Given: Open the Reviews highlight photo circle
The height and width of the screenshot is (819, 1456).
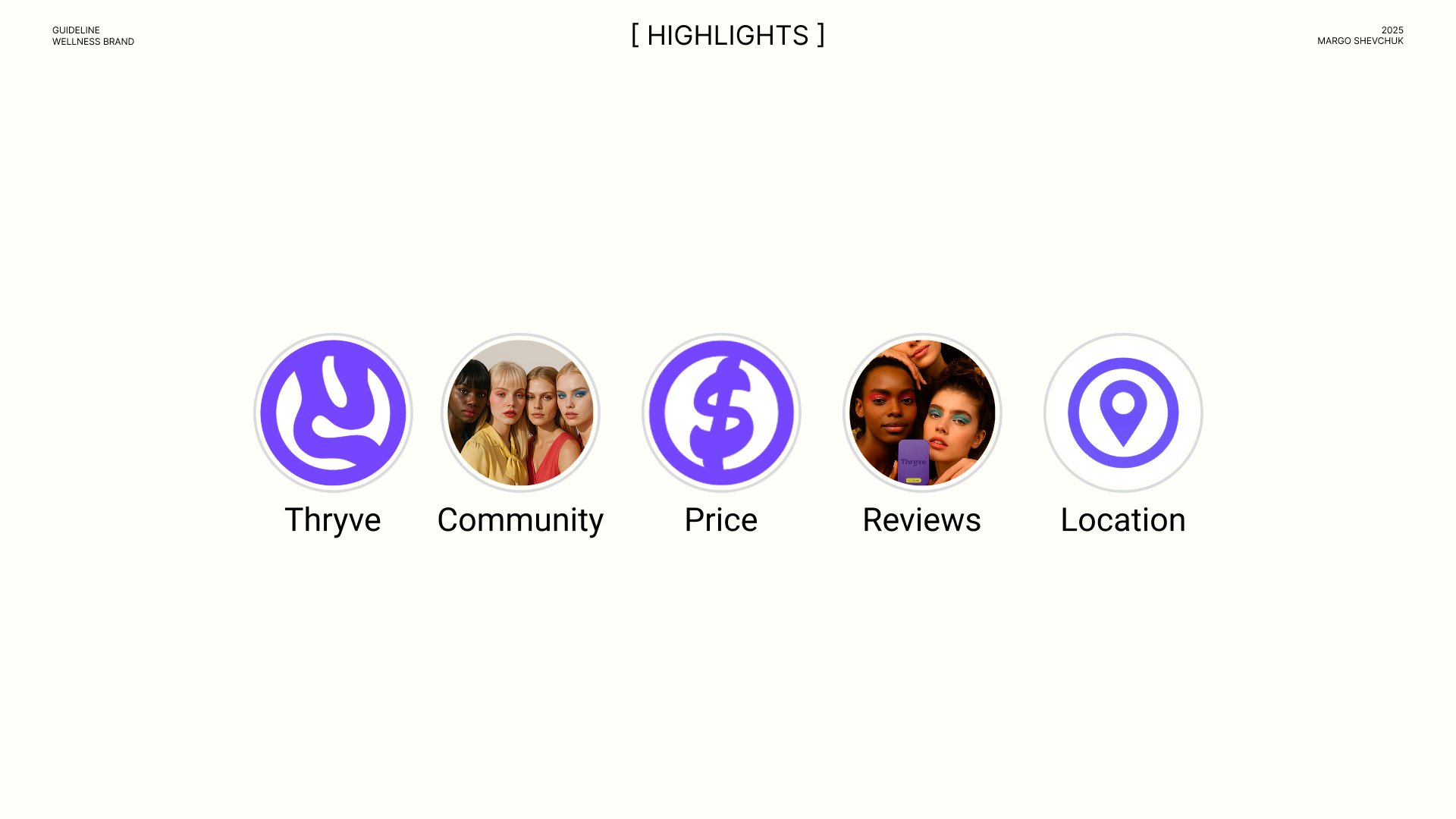Looking at the screenshot, I should (x=922, y=413).
